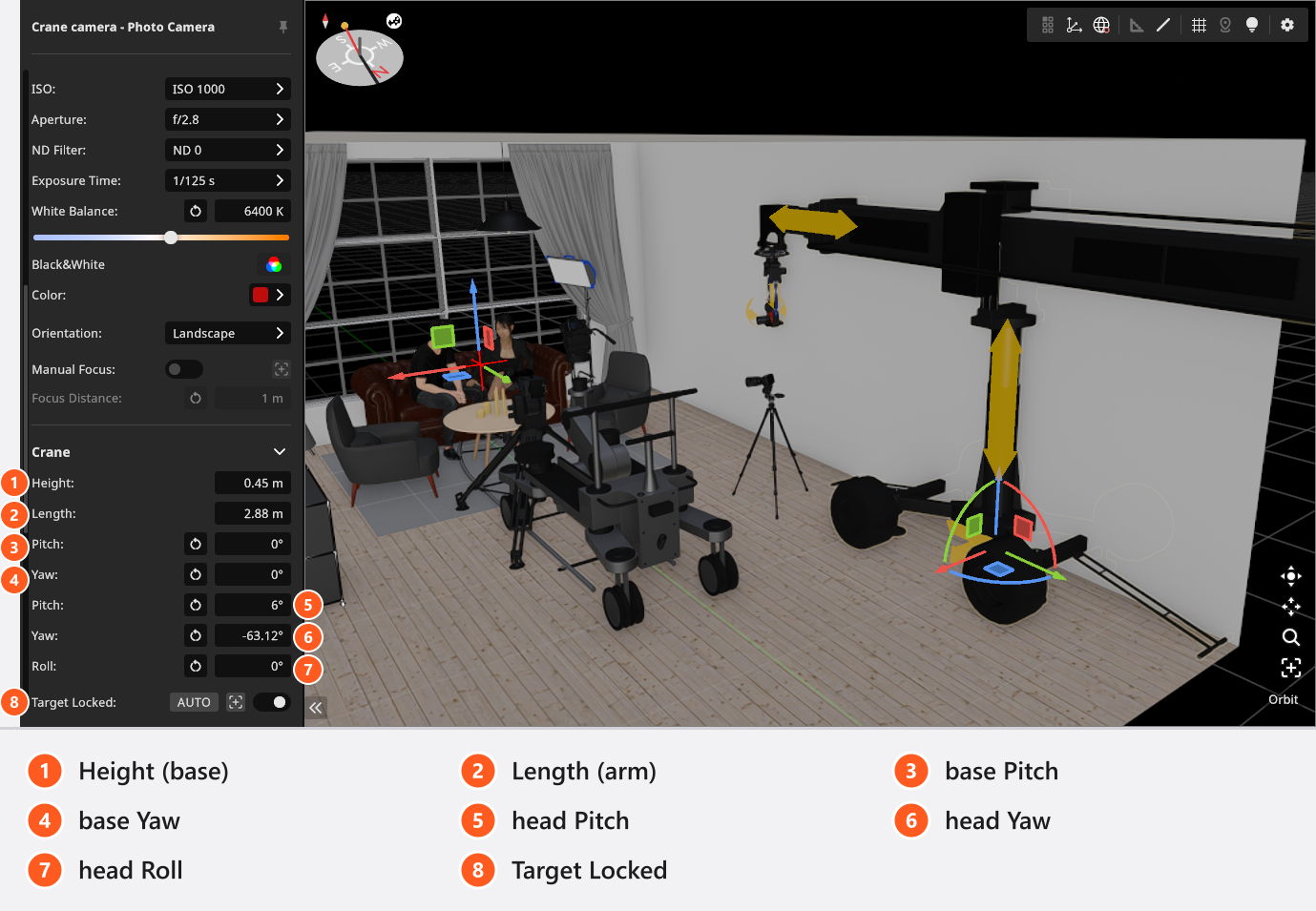Click the yellow horizontal arrow on crane arm
This screenshot has height=911, width=1316.
[813, 221]
